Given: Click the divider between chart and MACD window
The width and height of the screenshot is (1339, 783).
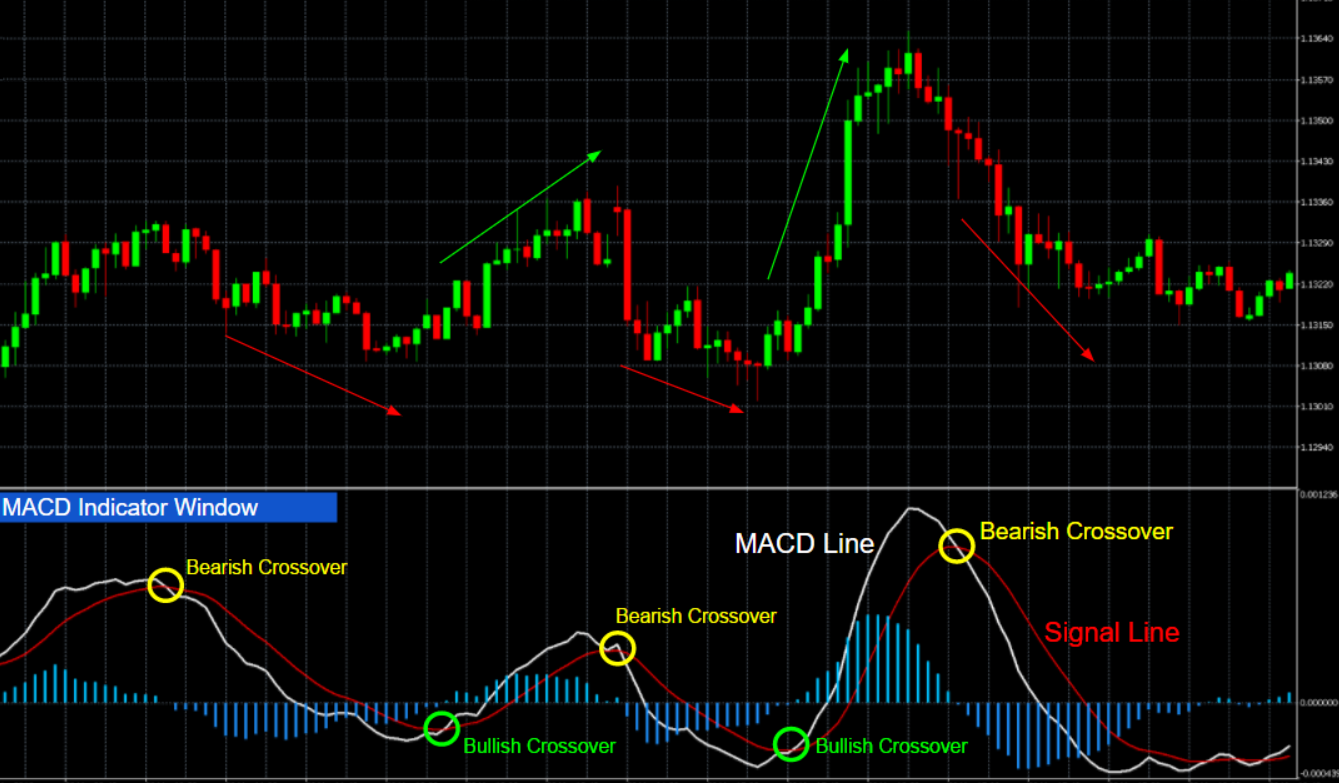Looking at the screenshot, I should (650, 488).
